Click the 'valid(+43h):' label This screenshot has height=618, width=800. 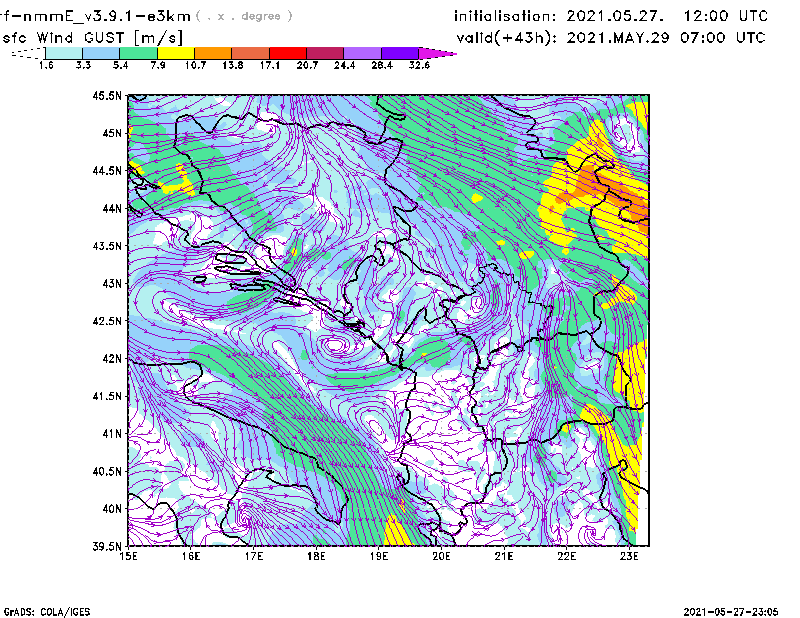pyautogui.click(x=507, y=38)
